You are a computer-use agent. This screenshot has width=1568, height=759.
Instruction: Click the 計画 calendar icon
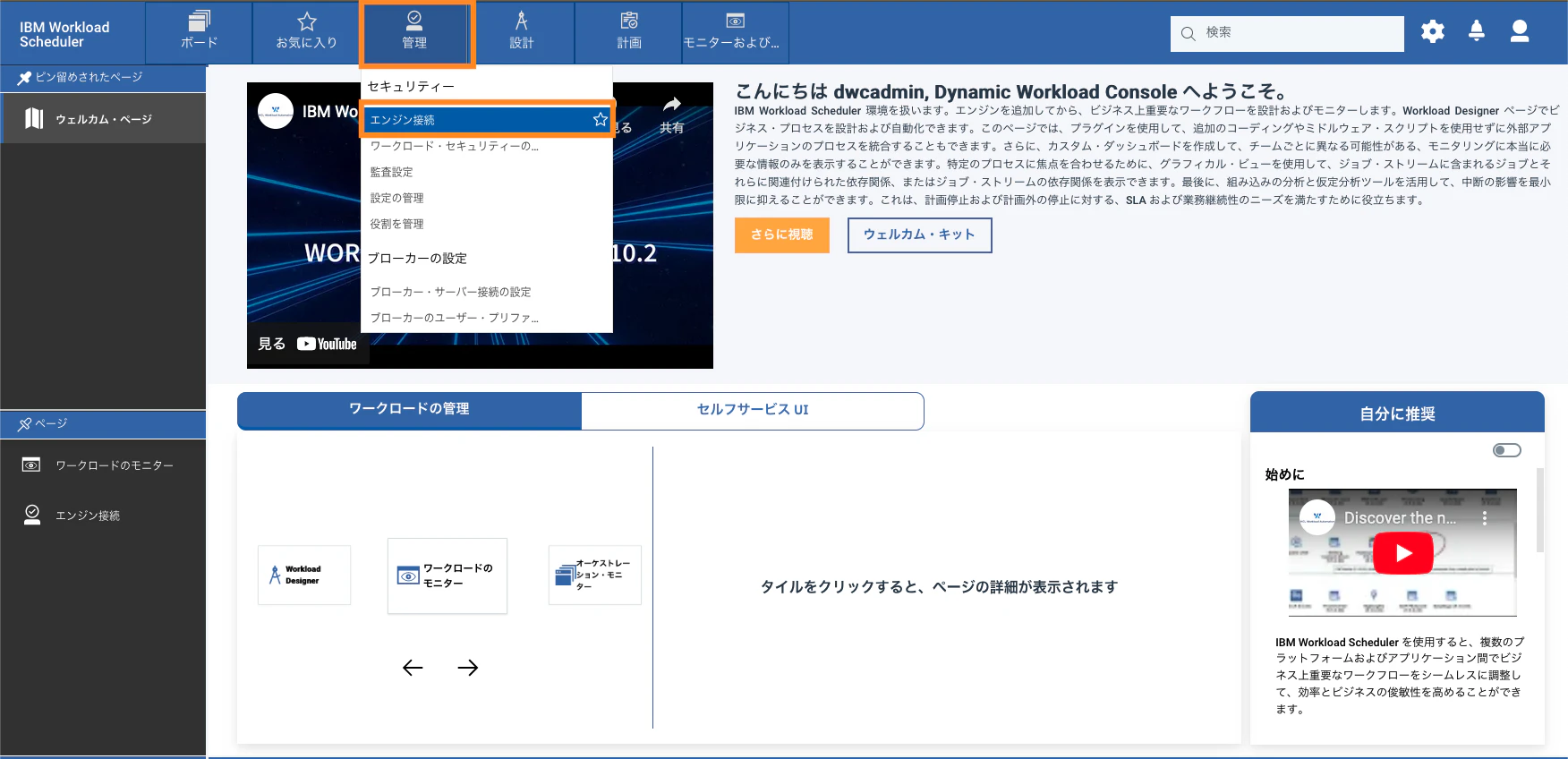point(629,21)
